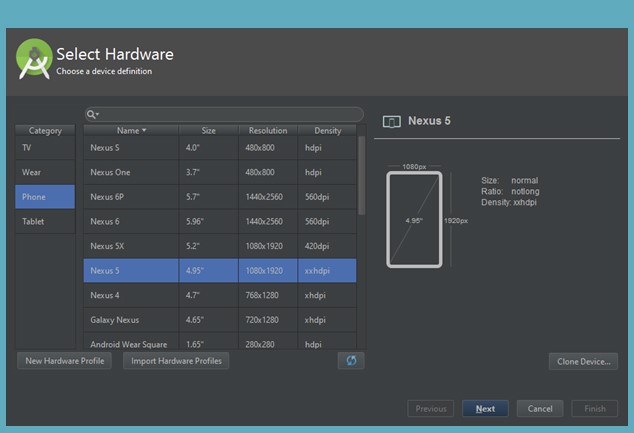Viewport: 634px width, 433px height.
Task: Click the 720x1280 resolution cell
Action: 268,320
